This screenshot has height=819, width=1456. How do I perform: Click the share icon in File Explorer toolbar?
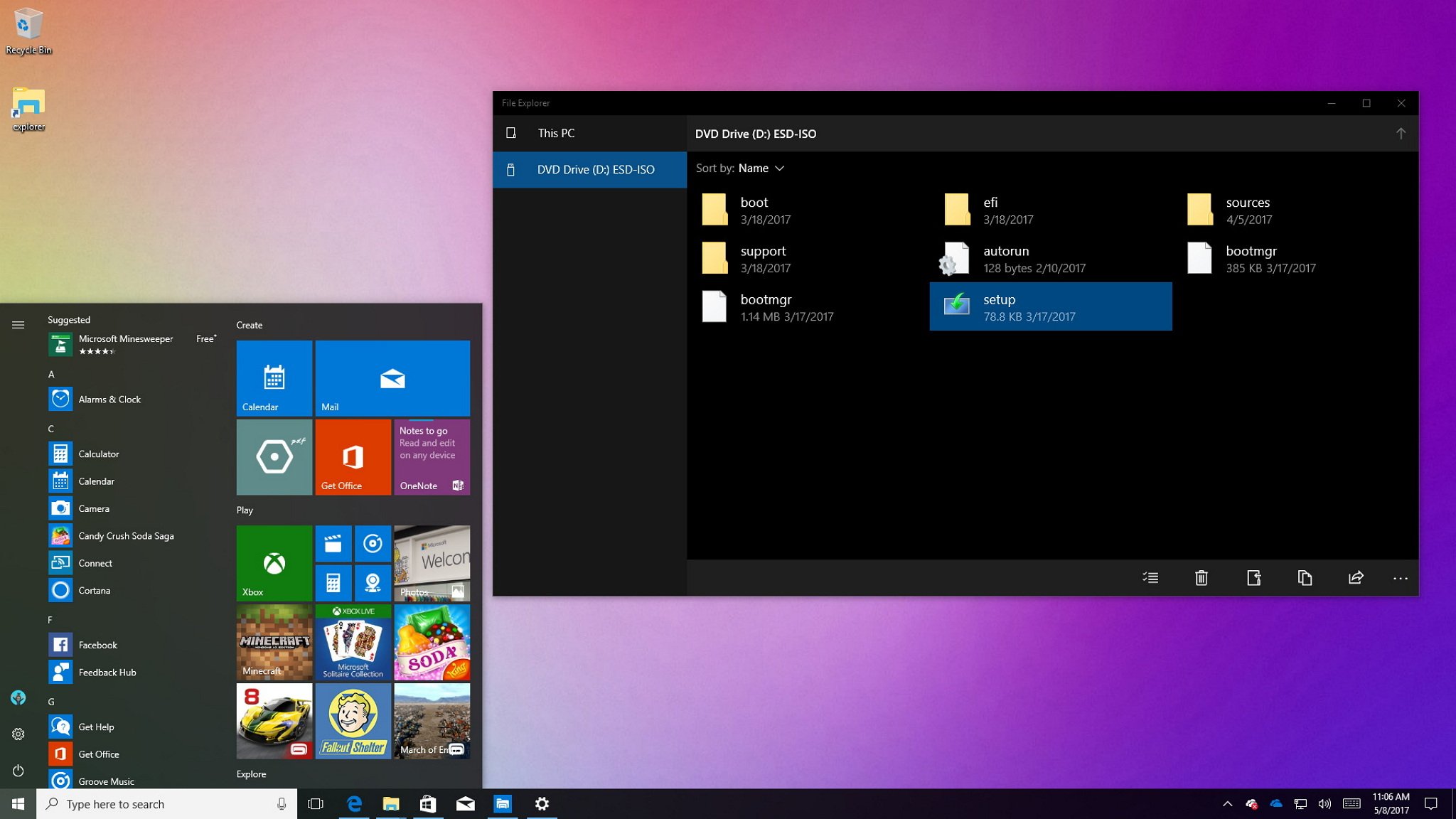pos(1356,577)
